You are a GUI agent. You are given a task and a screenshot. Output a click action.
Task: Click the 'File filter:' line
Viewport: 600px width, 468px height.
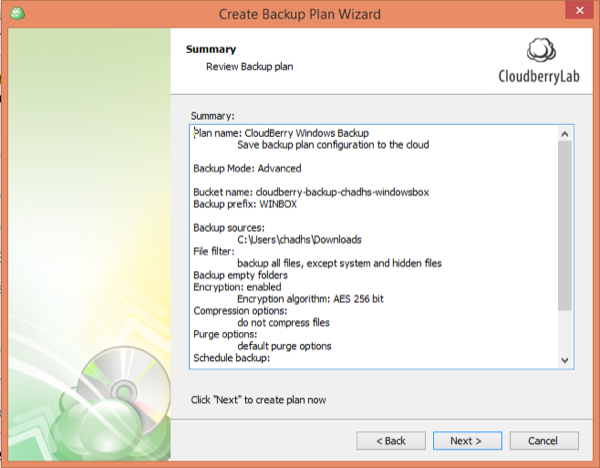[214, 251]
